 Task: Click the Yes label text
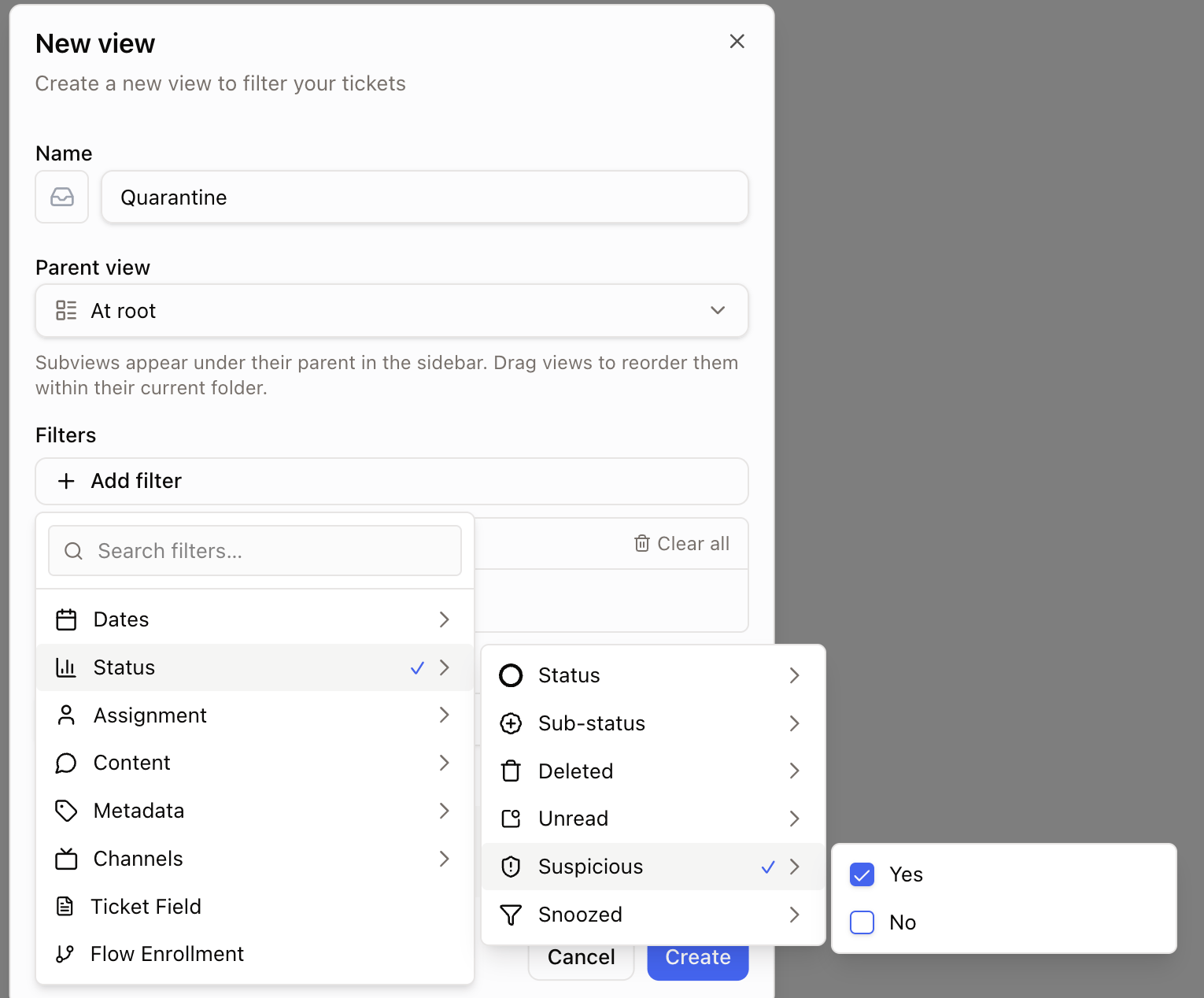click(x=906, y=874)
